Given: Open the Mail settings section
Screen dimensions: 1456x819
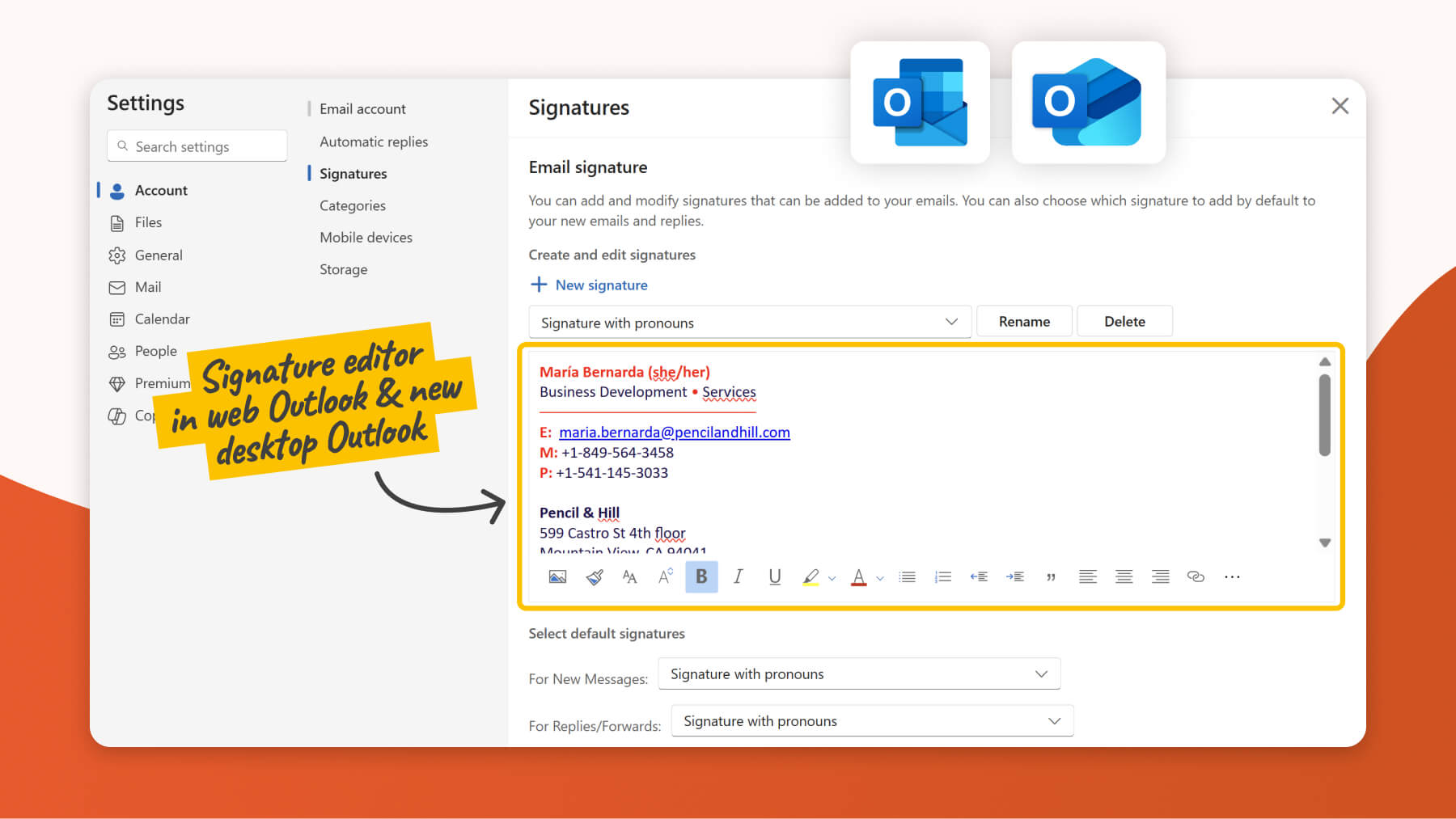Looking at the screenshot, I should click(135, 287).
